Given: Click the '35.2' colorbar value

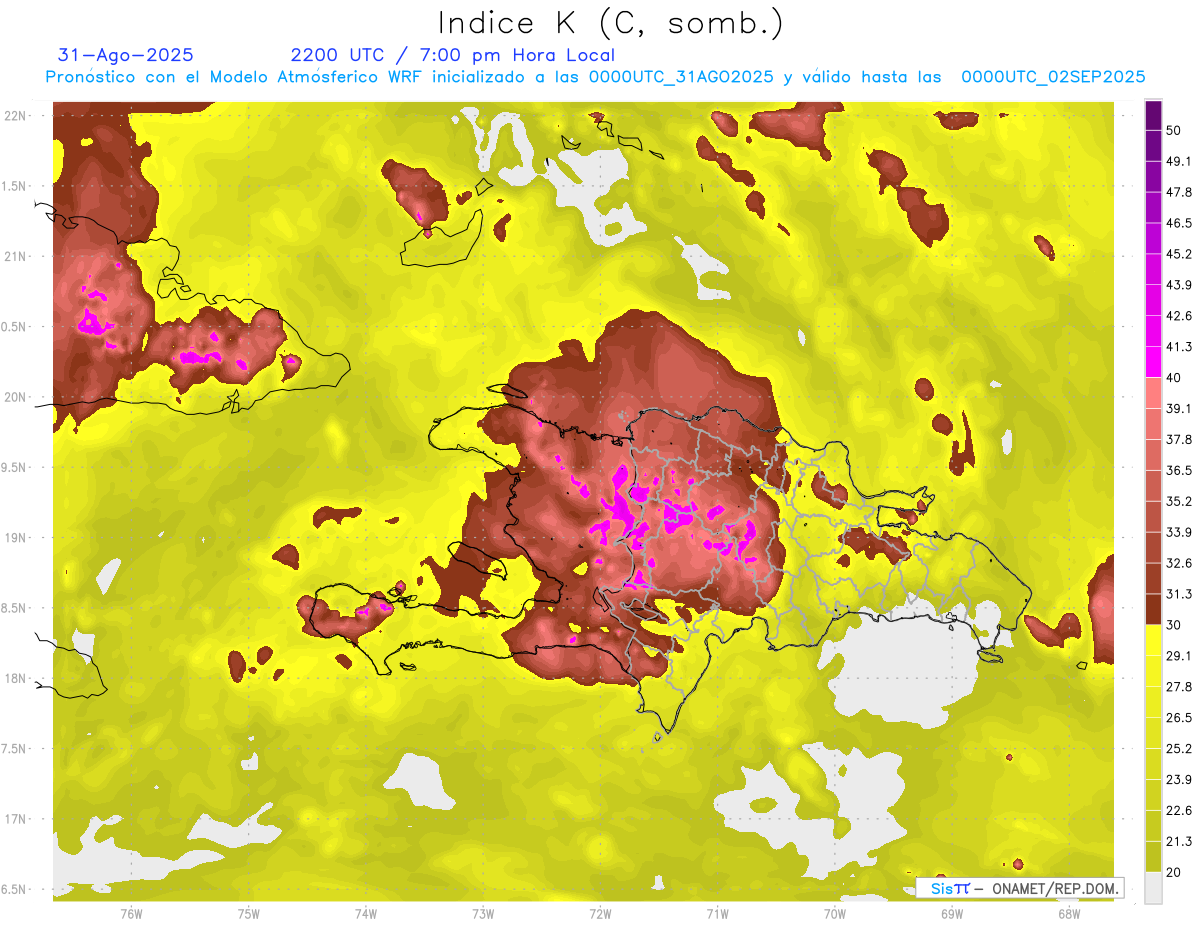Looking at the screenshot, I should pyautogui.click(x=1178, y=501).
